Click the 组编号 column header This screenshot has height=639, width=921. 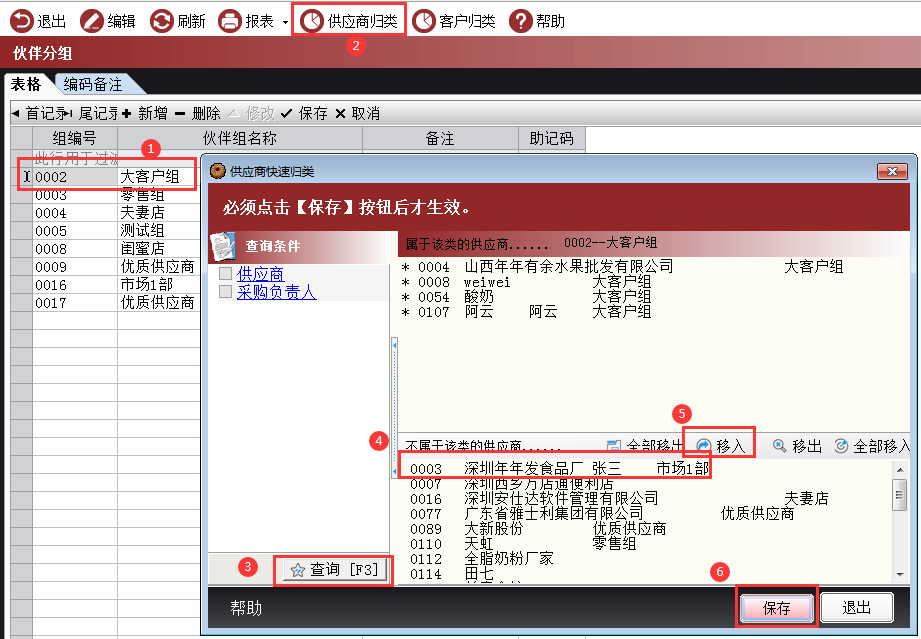75,138
